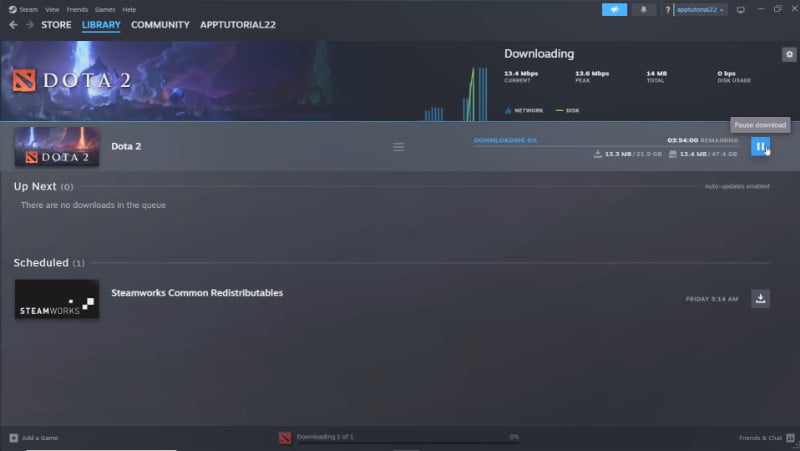Click the Add a Game label
The width and height of the screenshot is (800, 451).
point(40,438)
